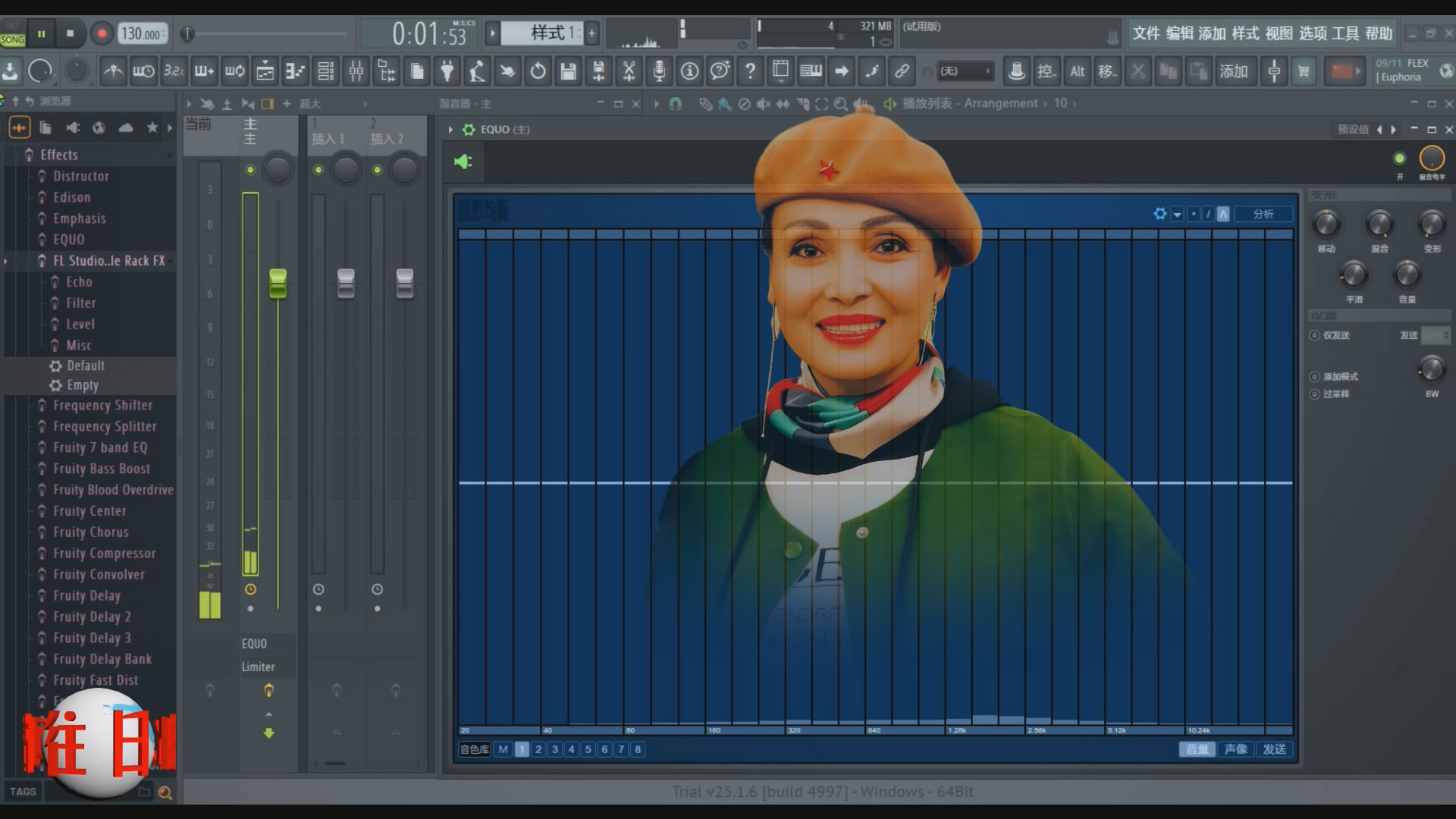Open the 工具 menu
1456x819 pixels.
click(1345, 33)
